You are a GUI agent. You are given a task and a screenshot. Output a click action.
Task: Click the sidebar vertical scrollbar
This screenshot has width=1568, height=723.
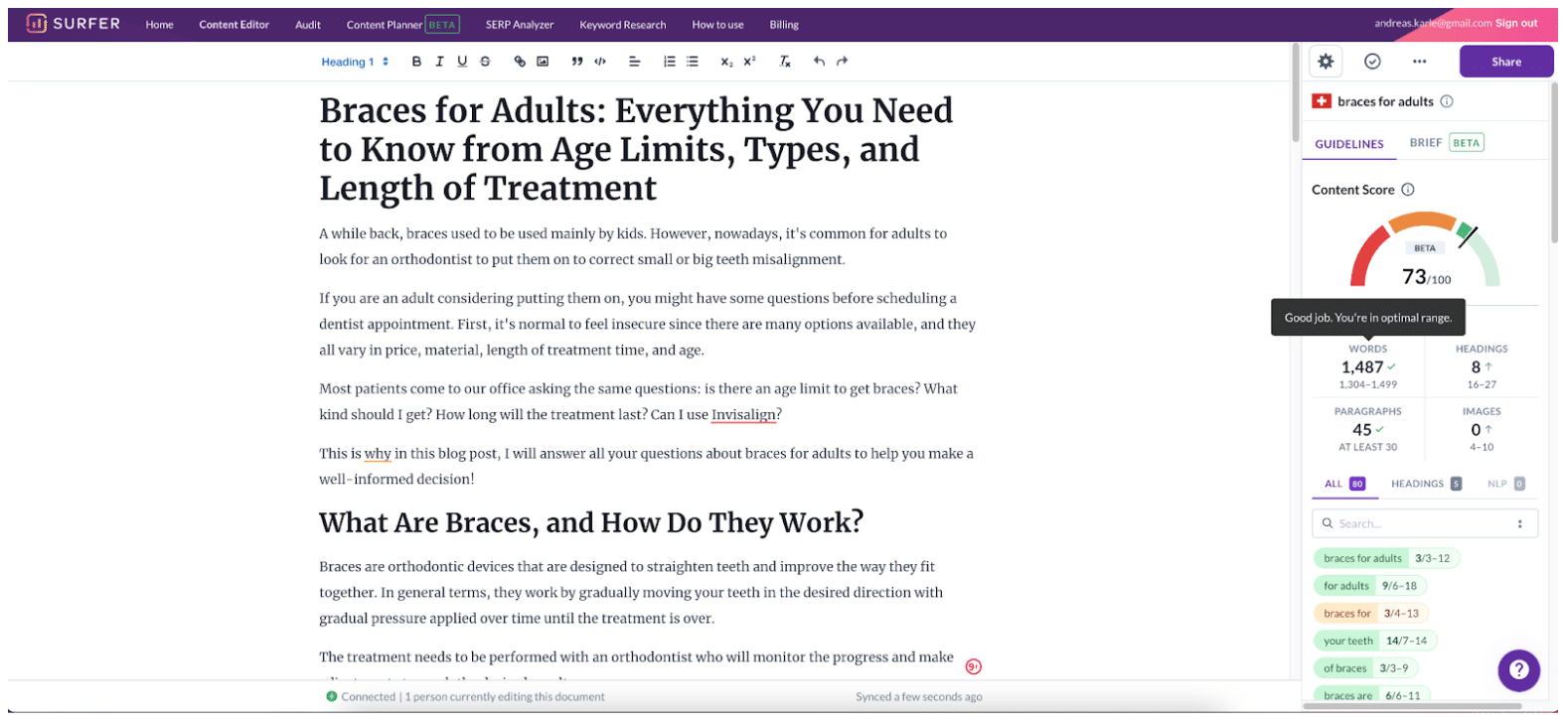coord(1555,164)
